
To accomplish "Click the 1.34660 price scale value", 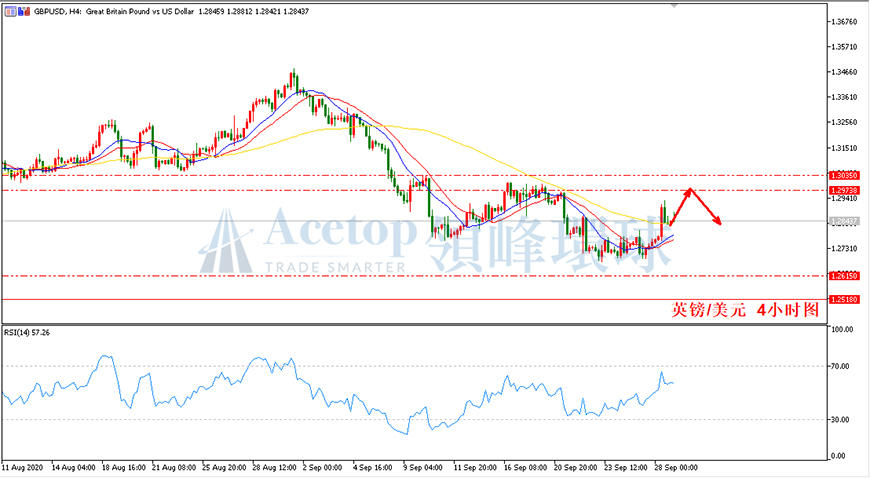I will 844,72.
